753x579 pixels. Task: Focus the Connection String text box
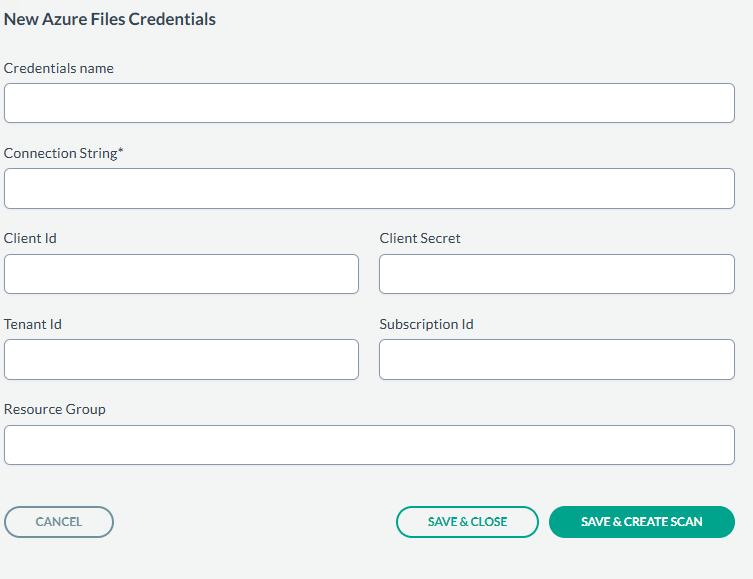369,188
